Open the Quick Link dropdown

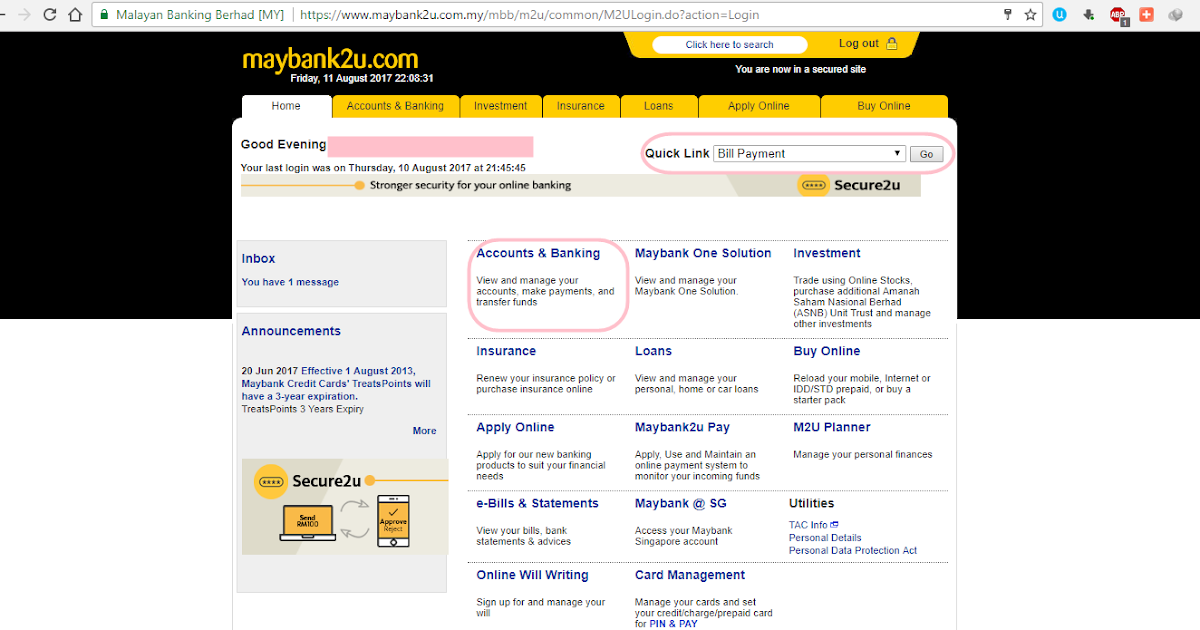pyautogui.click(x=810, y=154)
